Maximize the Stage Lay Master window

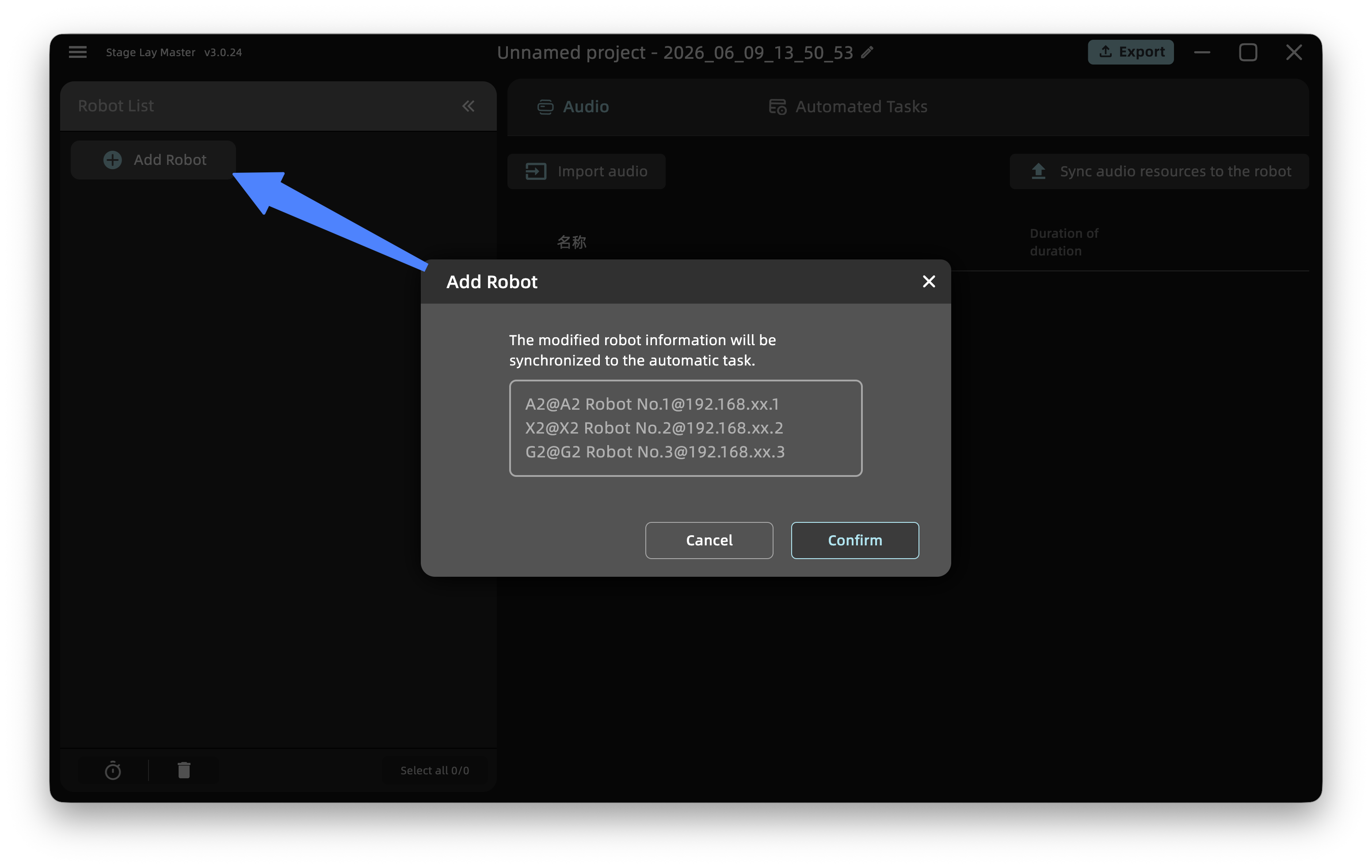pos(1248,53)
